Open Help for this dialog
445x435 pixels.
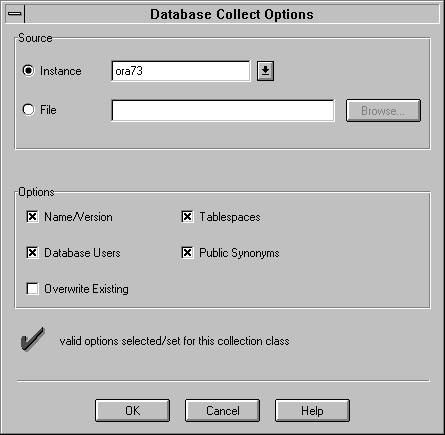tap(312, 410)
